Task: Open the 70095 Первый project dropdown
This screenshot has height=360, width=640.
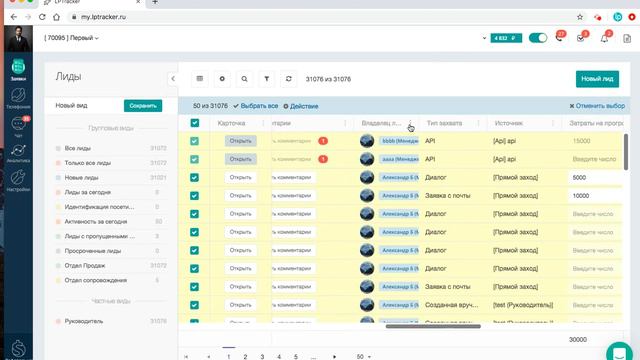Action: (71, 38)
